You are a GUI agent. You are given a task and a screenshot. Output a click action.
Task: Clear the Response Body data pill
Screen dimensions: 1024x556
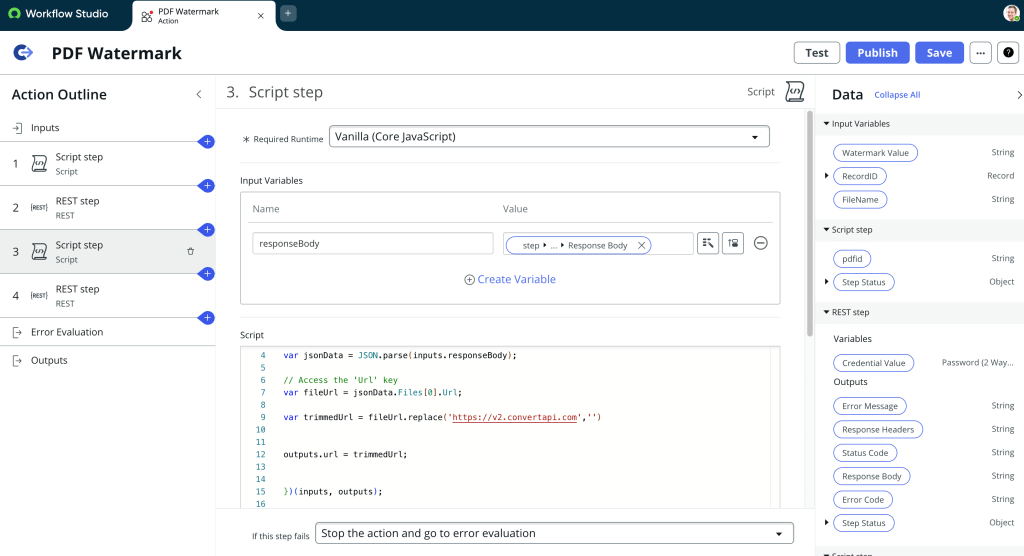click(x=641, y=245)
